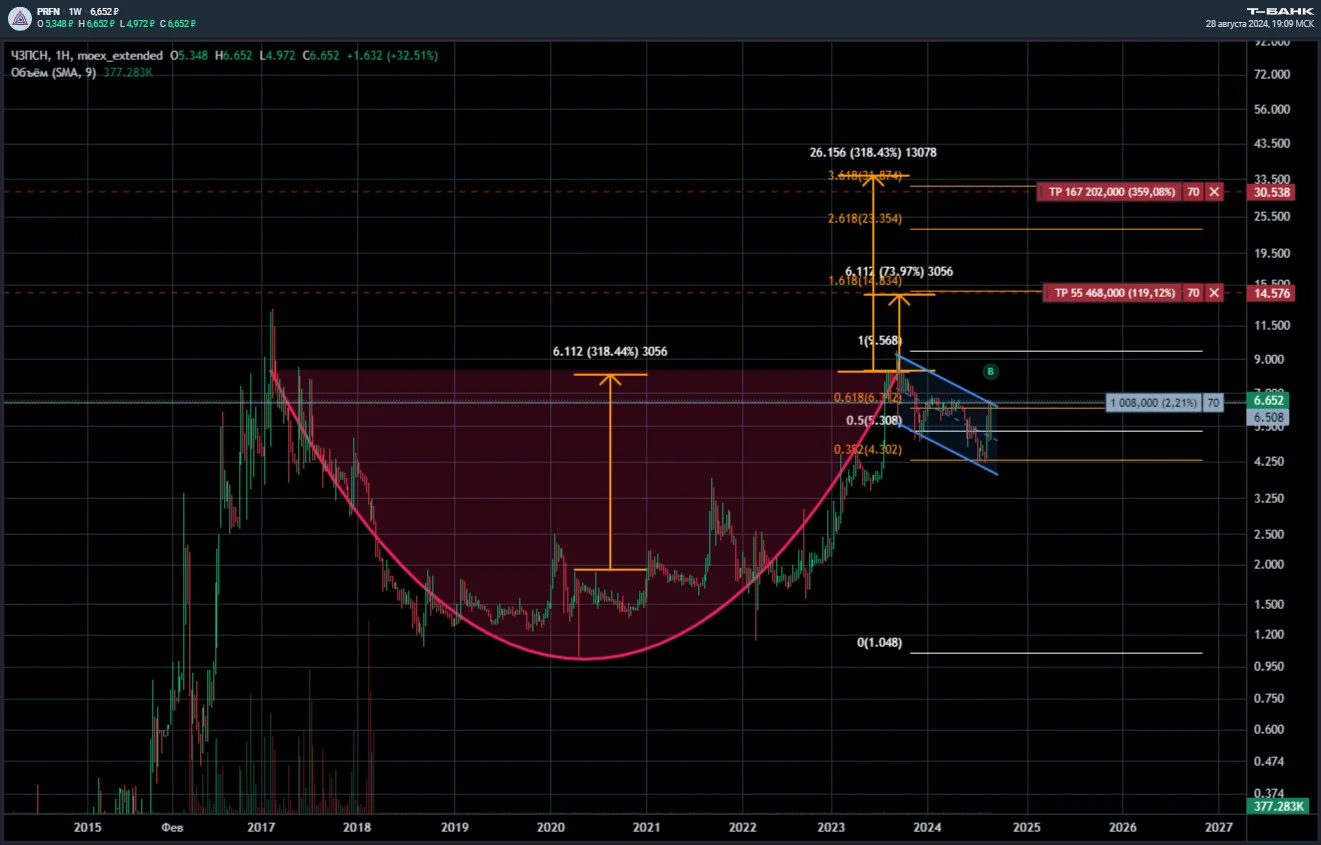This screenshot has height=845, width=1321.
Task: Click quantity 70 on TP 167 order
Action: (1193, 191)
